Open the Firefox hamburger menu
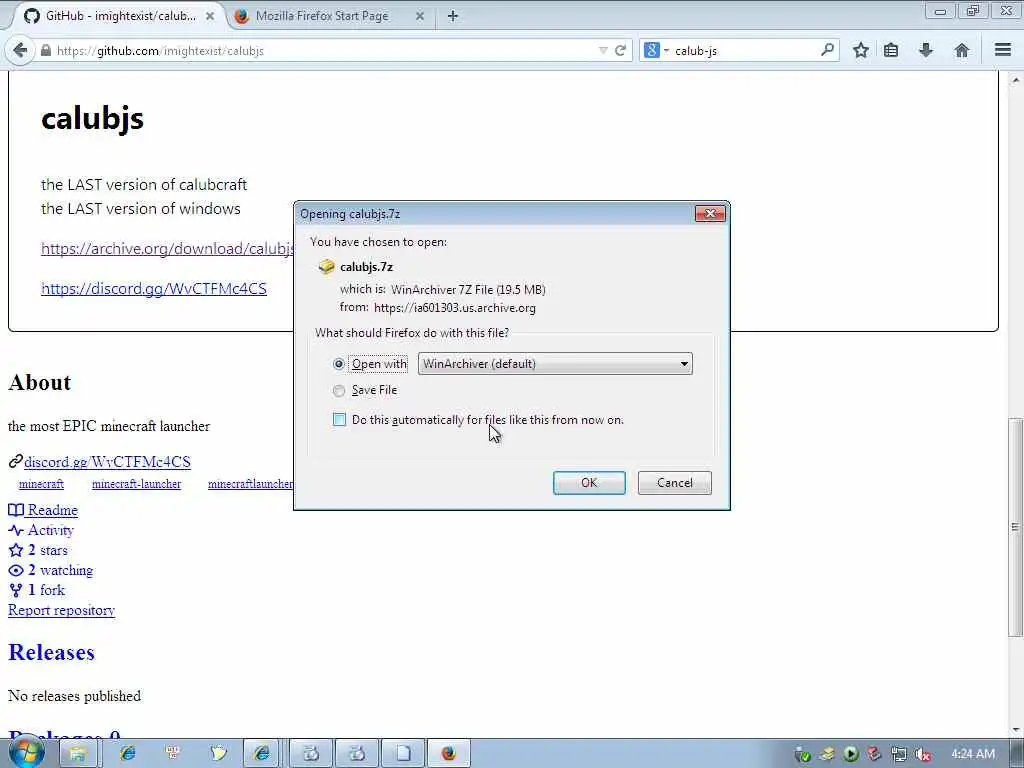The height and width of the screenshot is (768, 1024). [x=1003, y=50]
